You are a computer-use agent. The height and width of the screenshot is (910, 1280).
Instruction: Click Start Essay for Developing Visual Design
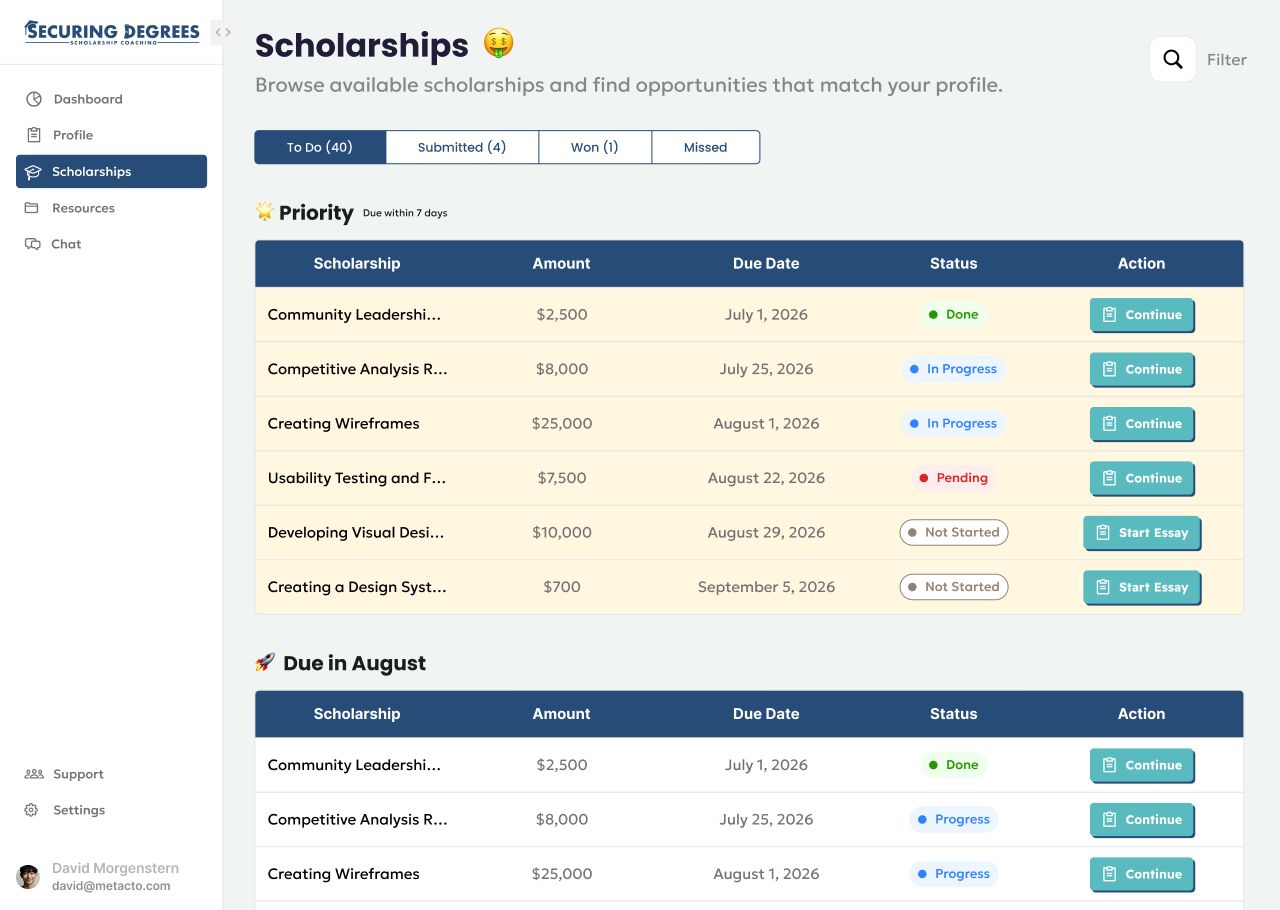[1142, 533]
